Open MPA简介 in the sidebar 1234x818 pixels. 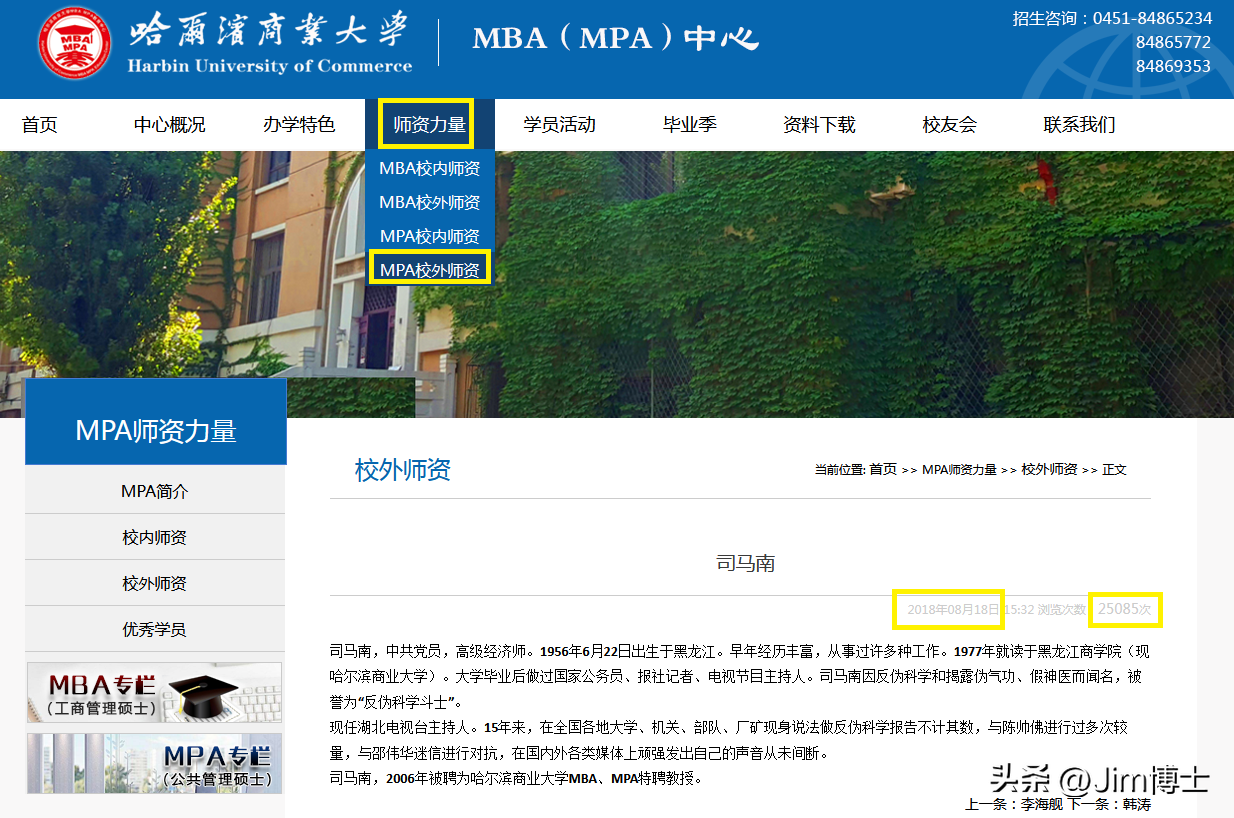(x=155, y=491)
